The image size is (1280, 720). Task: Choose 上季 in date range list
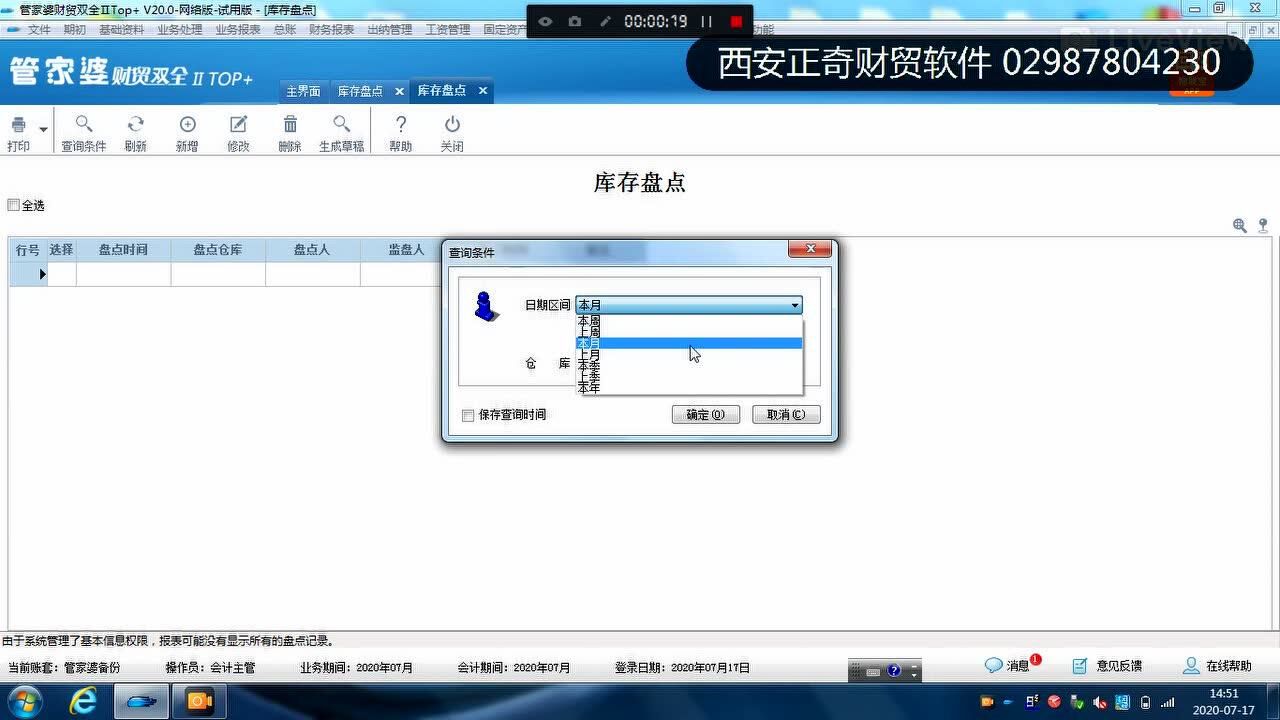click(689, 377)
